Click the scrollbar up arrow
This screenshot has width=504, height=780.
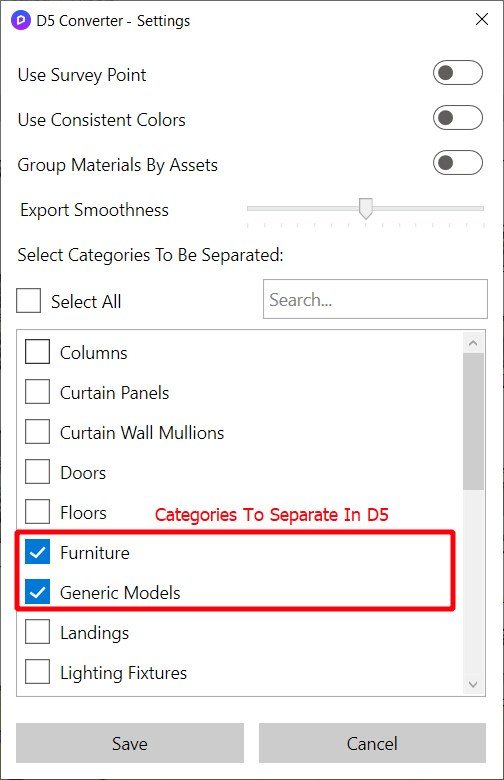point(473,343)
